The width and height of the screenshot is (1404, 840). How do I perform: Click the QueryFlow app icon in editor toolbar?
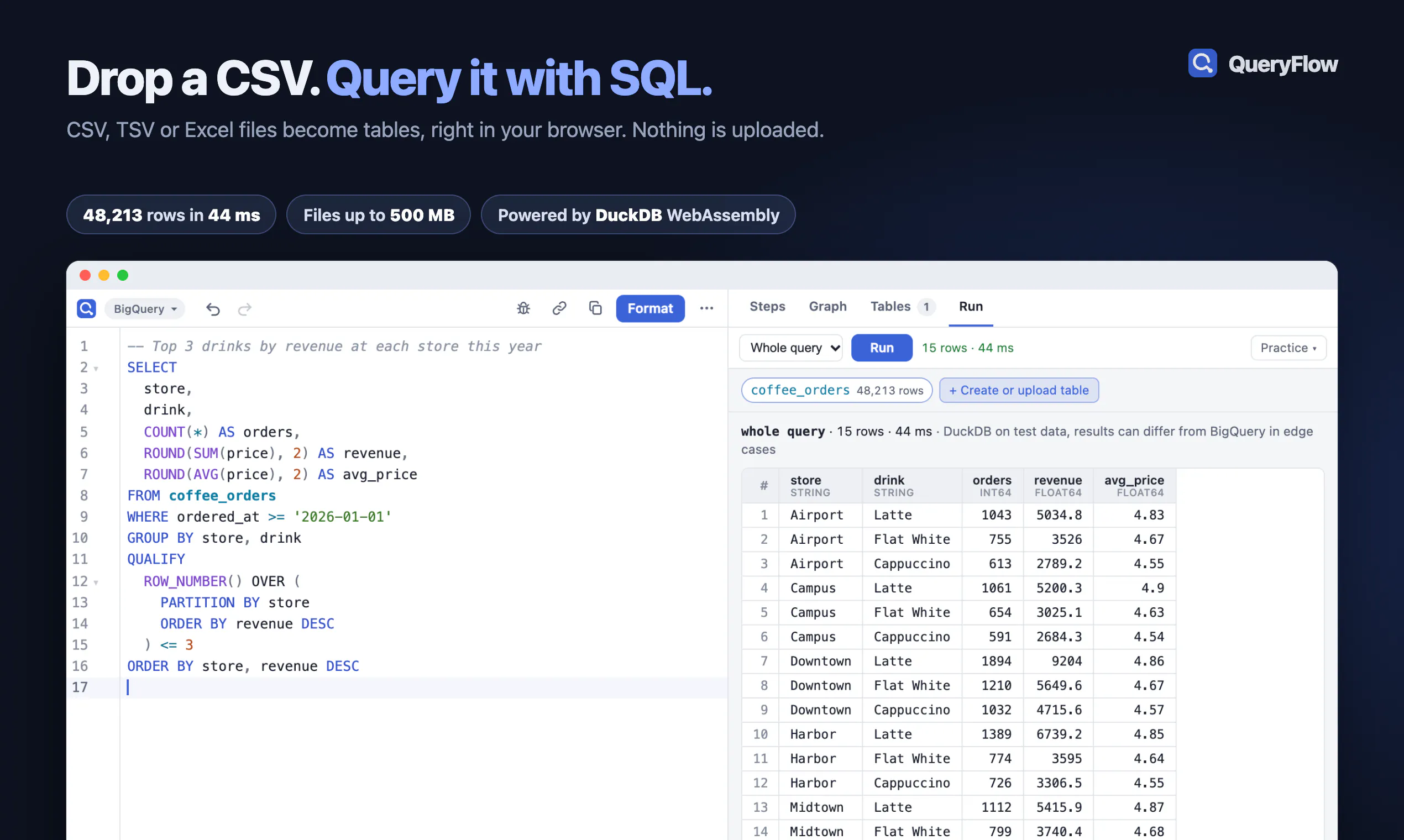click(87, 308)
